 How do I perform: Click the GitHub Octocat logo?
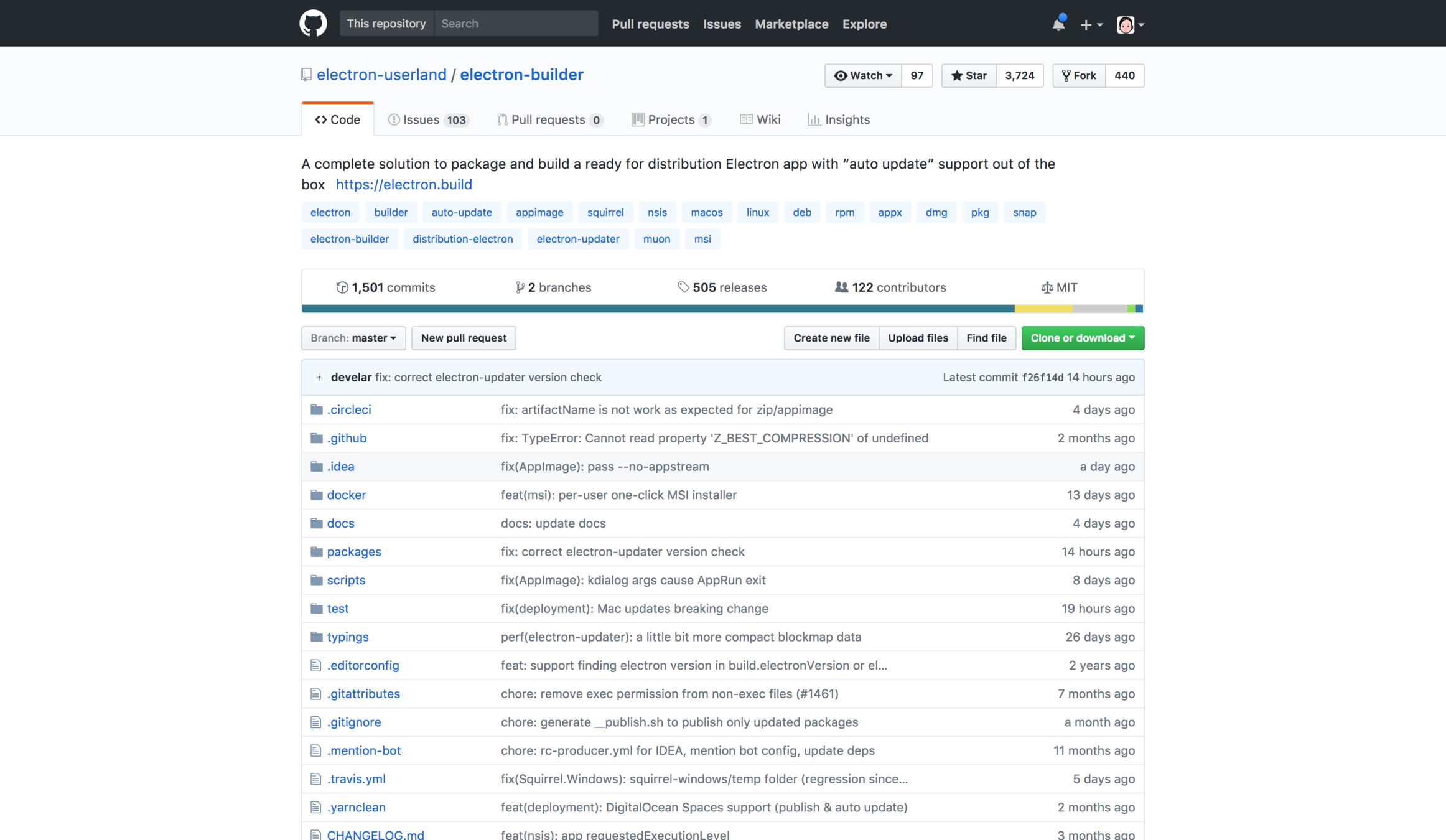click(313, 24)
